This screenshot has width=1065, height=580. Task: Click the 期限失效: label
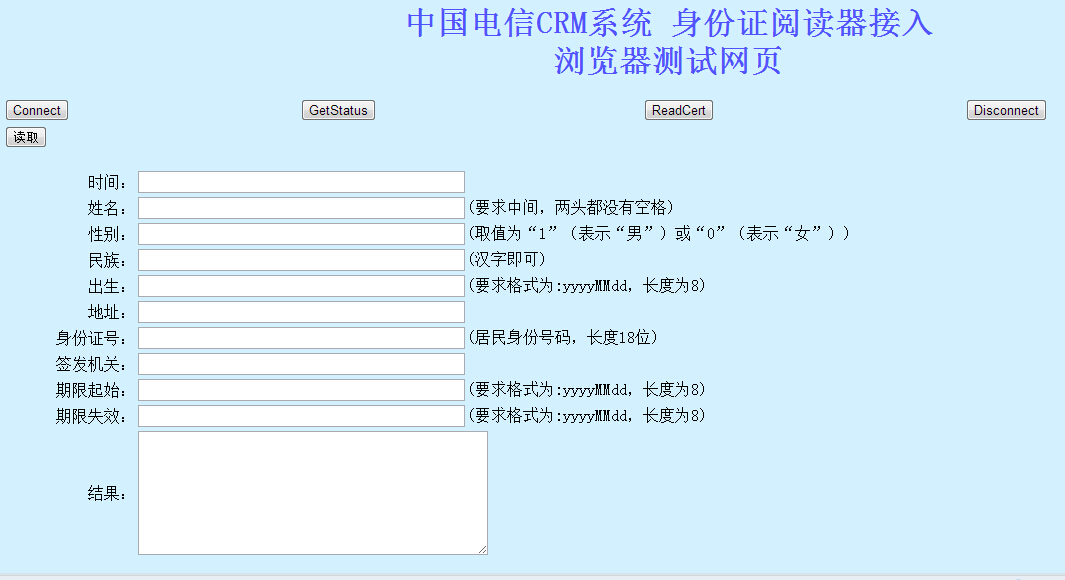(x=91, y=416)
